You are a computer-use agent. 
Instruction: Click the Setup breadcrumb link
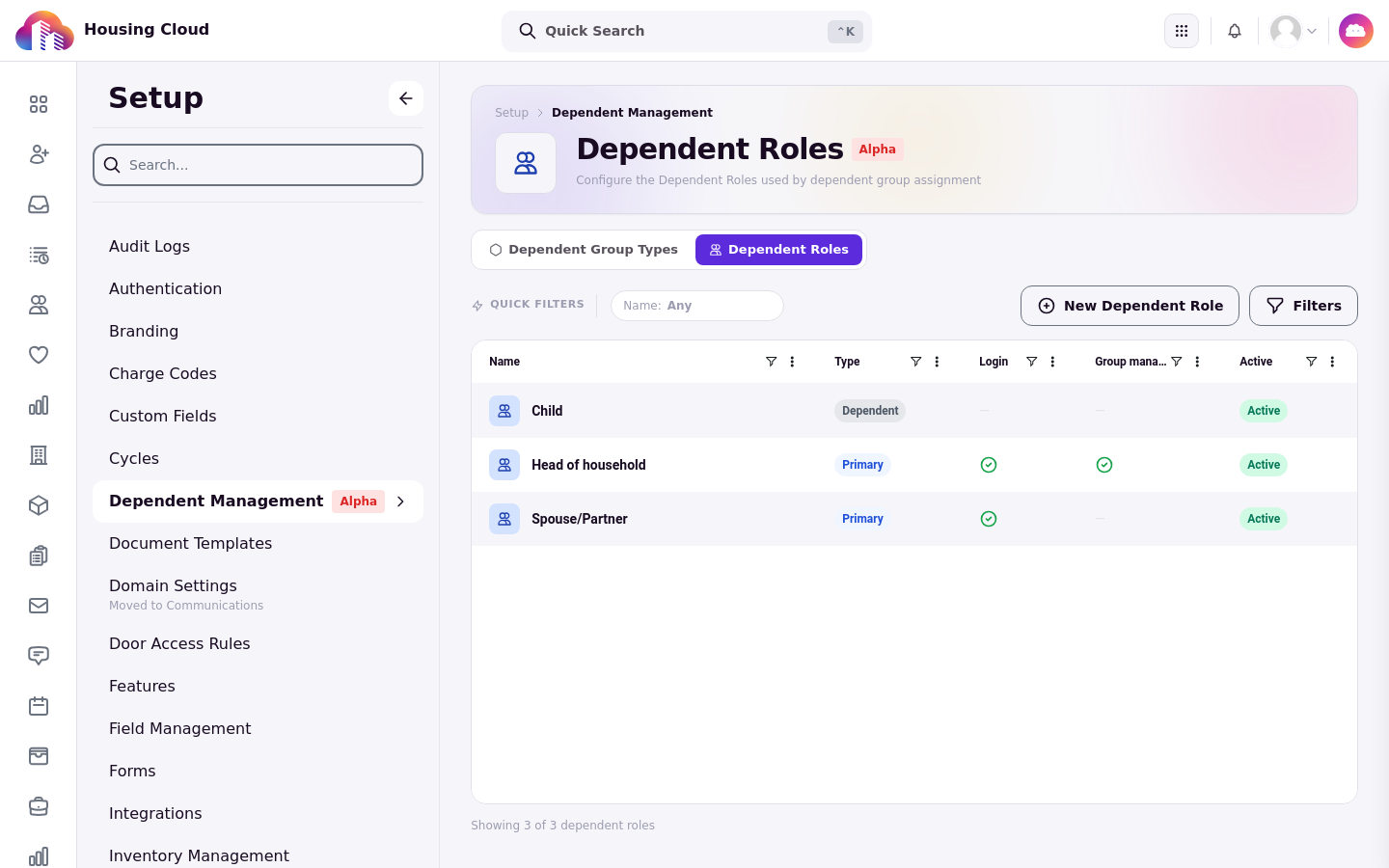pos(511,113)
